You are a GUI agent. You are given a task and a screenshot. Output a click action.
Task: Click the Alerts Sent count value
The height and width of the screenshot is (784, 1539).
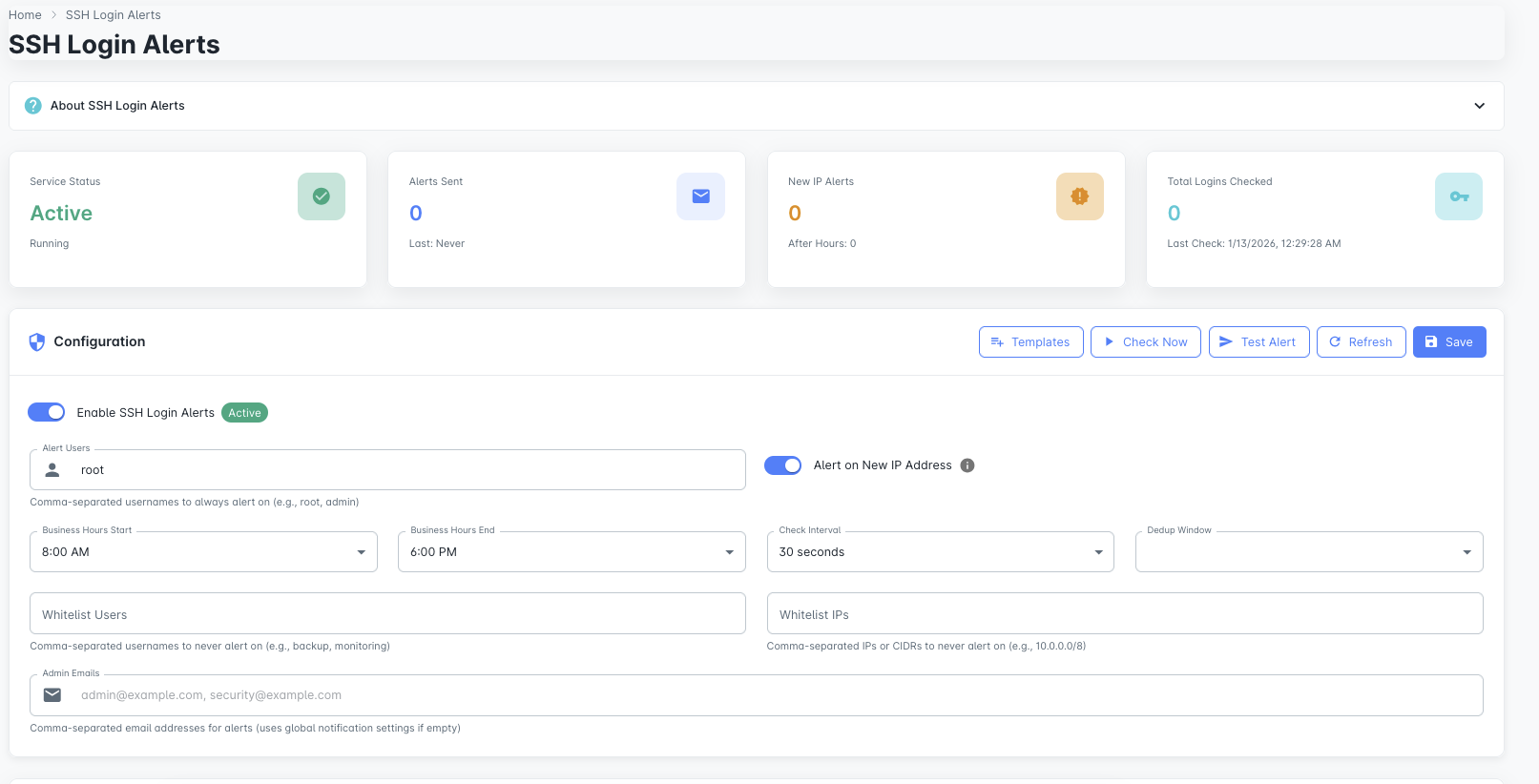pos(416,214)
